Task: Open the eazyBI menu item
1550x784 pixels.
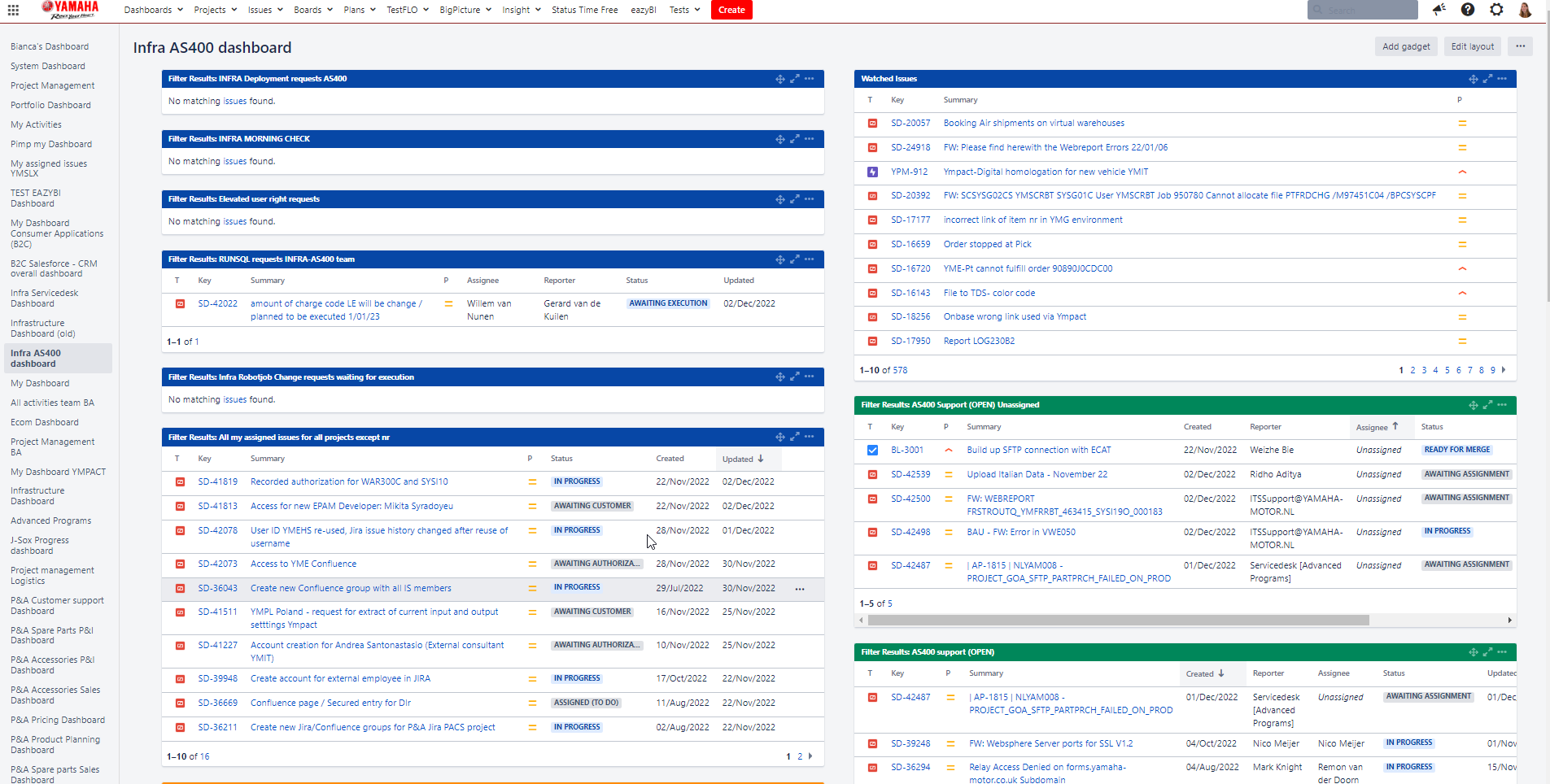Action: (x=644, y=10)
